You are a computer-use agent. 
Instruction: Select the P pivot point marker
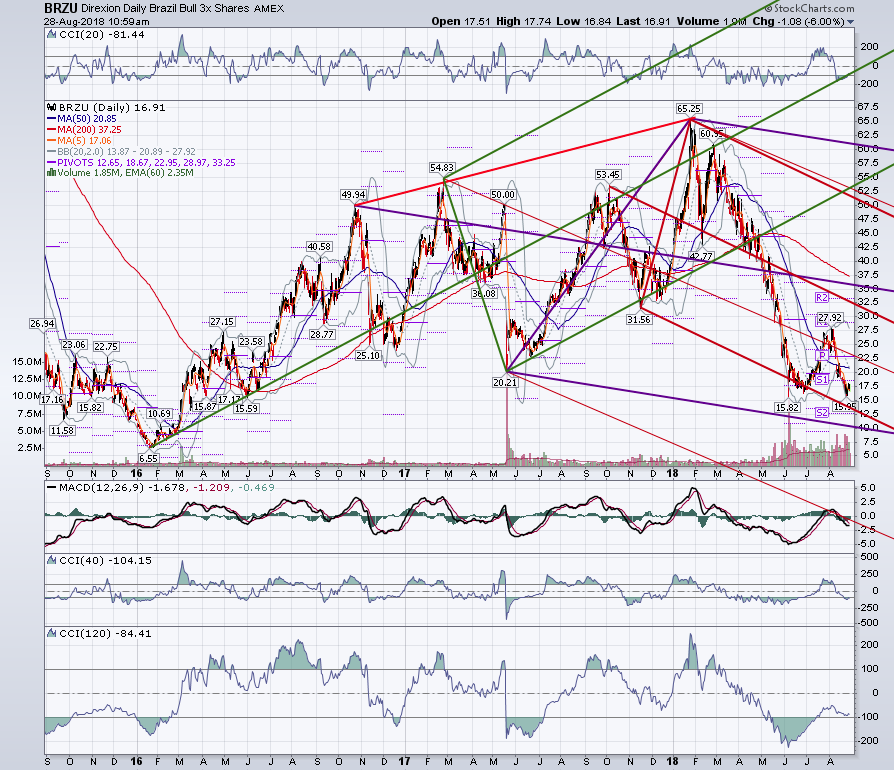point(822,356)
